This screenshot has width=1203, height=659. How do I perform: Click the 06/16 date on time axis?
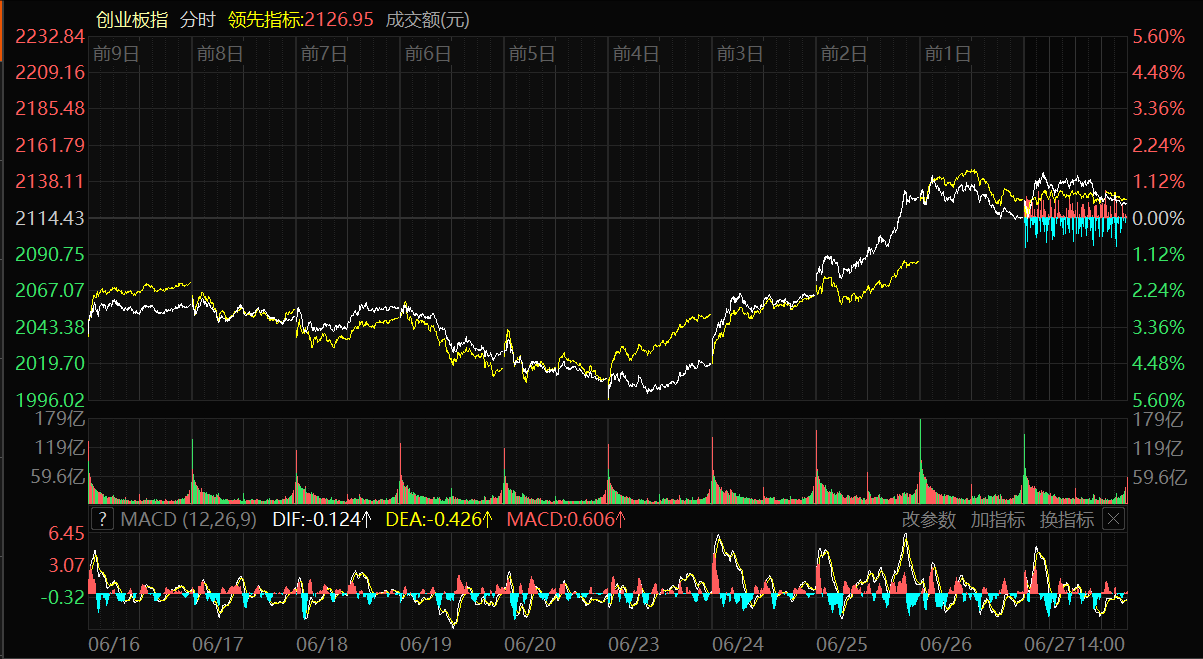click(x=113, y=643)
